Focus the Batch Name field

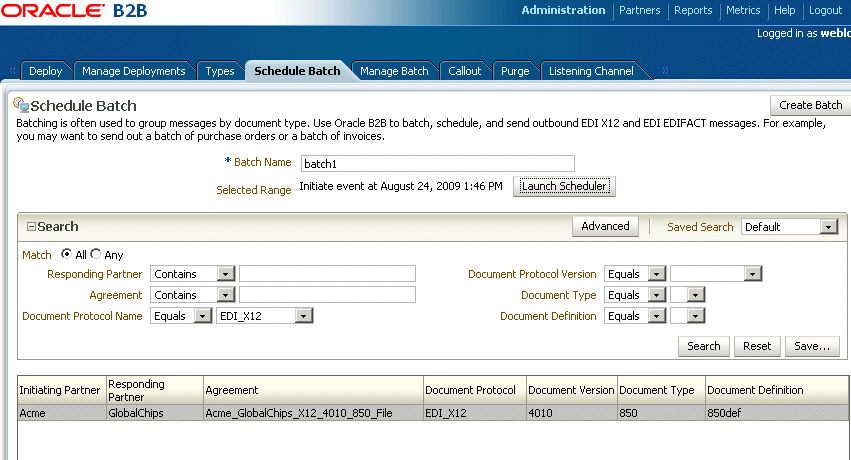click(437, 163)
